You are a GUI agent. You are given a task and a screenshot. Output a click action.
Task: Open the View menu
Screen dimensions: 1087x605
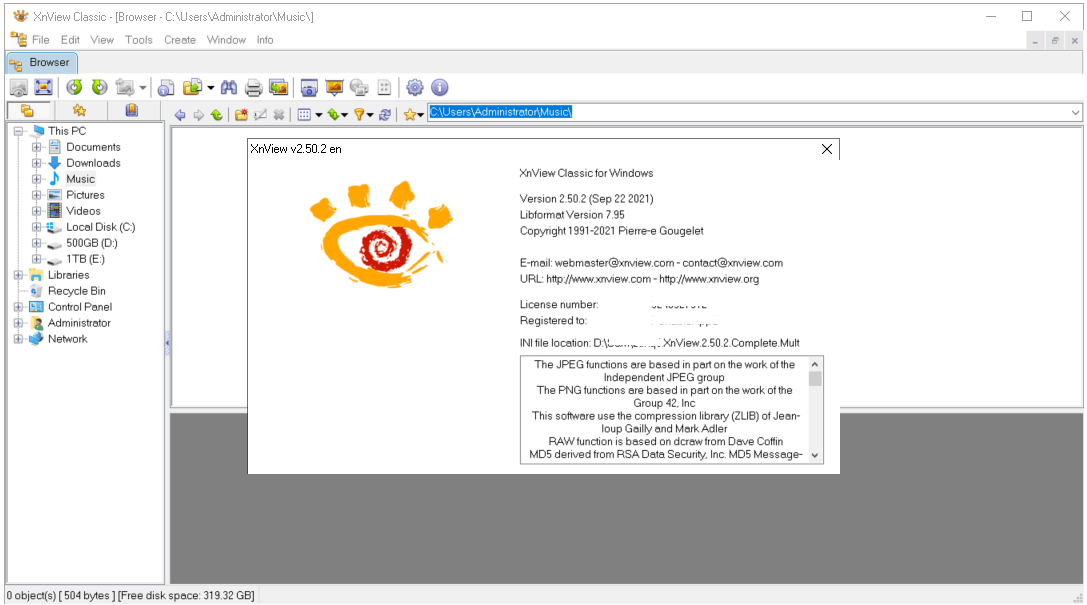(x=102, y=40)
